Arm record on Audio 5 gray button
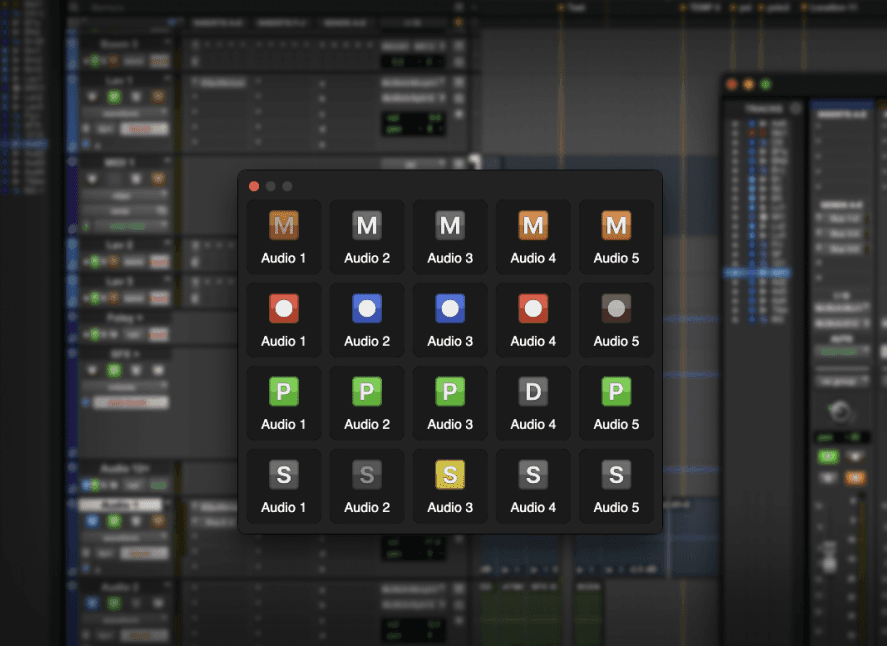Viewport: 887px width, 646px height. [x=616, y=308]
